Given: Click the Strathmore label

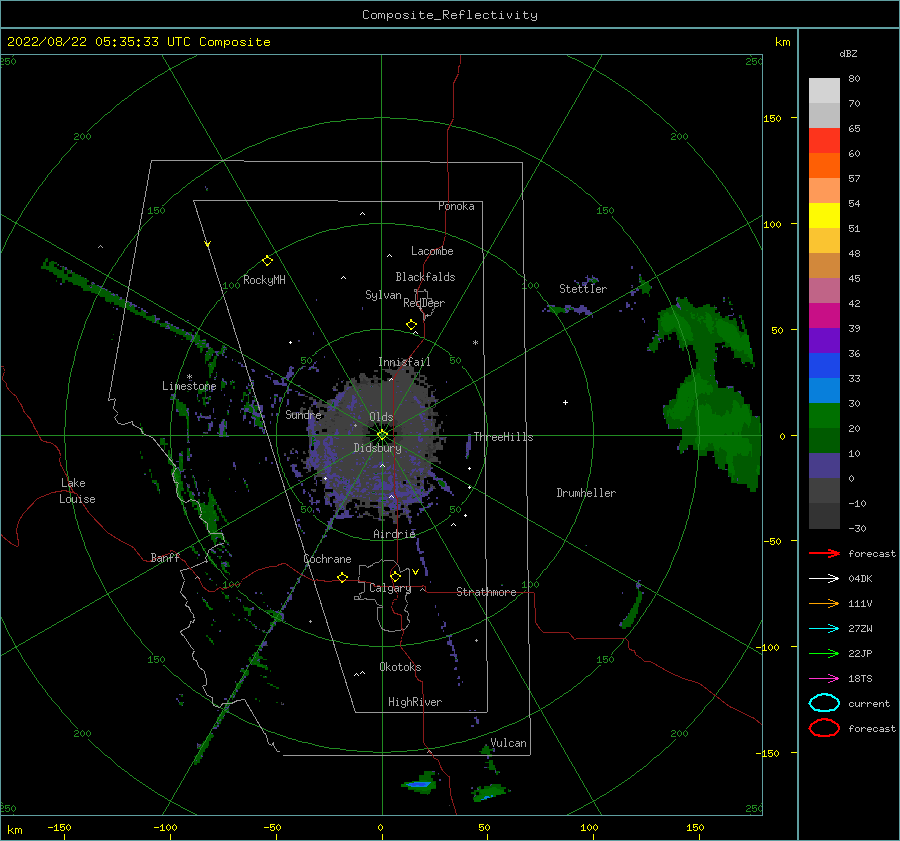Looking at the screenshot, I should 486,592.
